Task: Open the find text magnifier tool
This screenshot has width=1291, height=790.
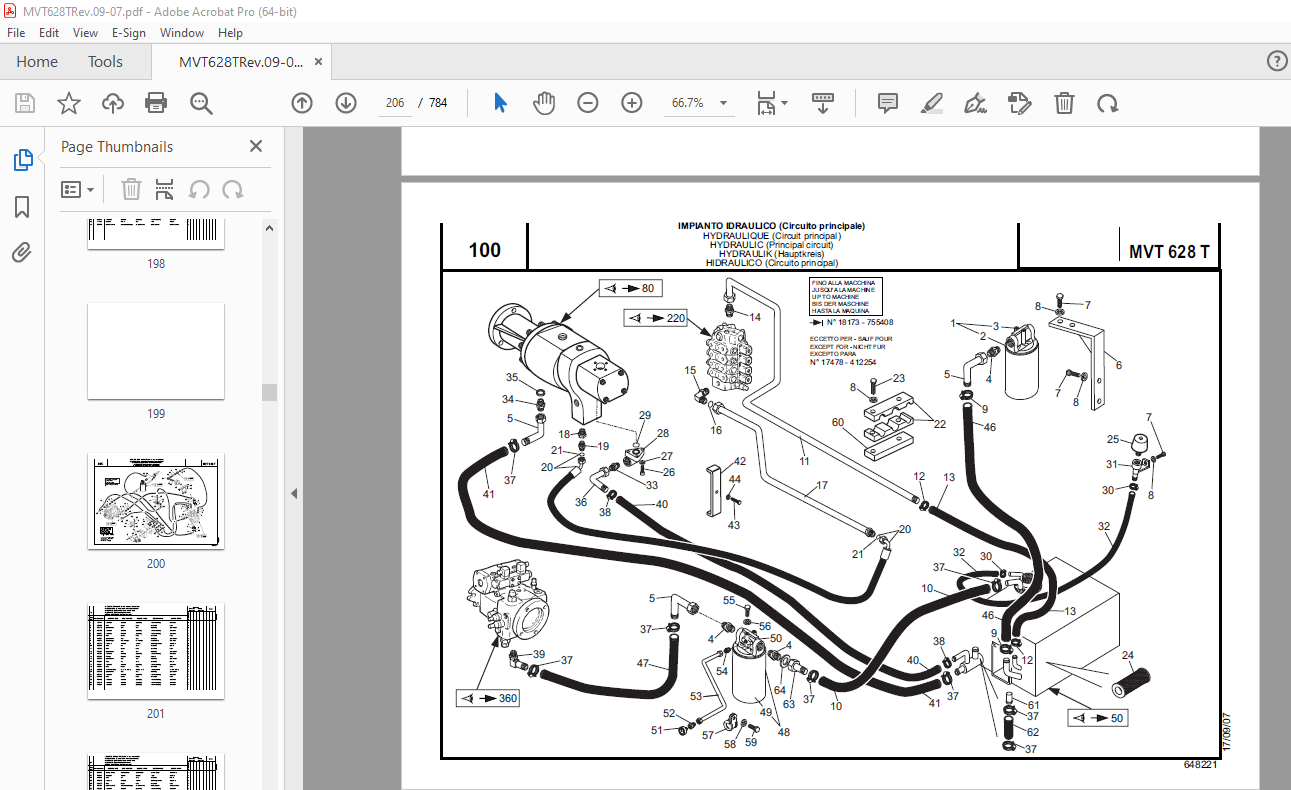Action: tap(201, 103)
